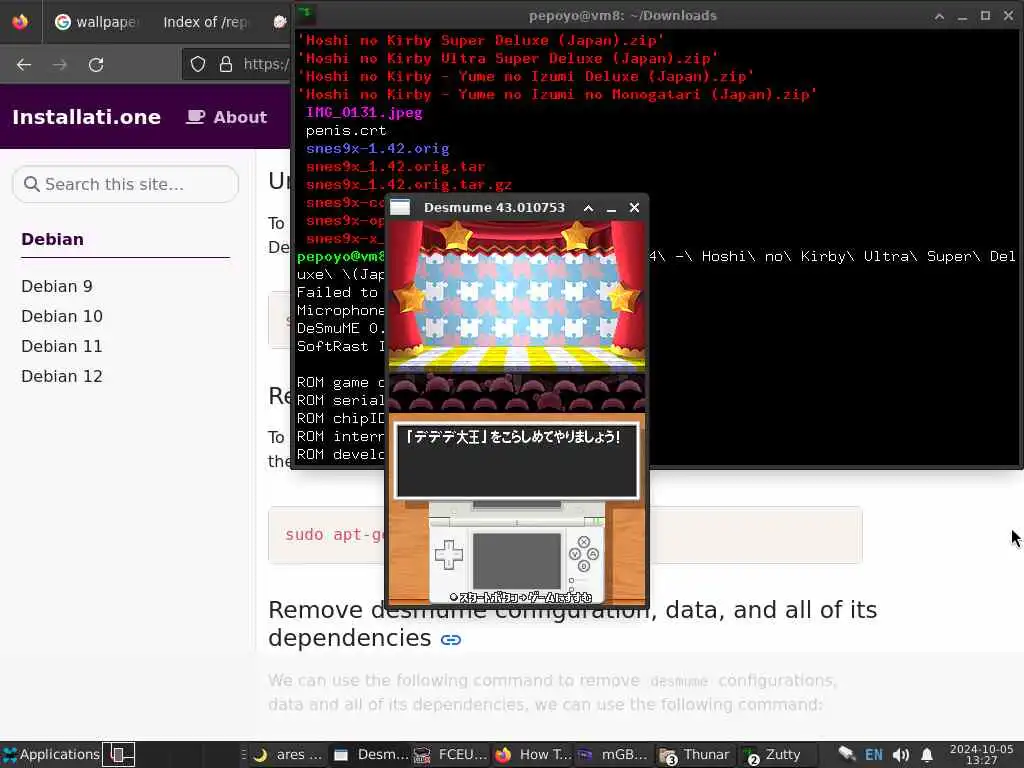Go back a page in Firefox
This screenshot has width=1024, height=768.
(x=24, y=65)
